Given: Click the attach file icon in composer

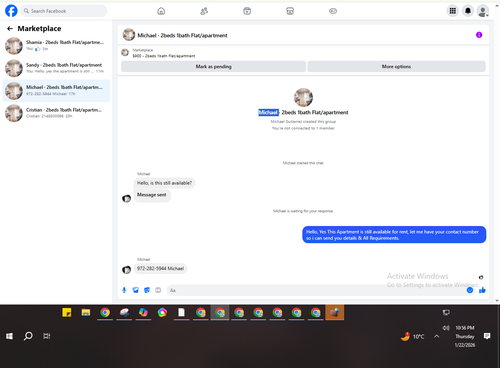Looking at the screenshot, I should point(136,290).
